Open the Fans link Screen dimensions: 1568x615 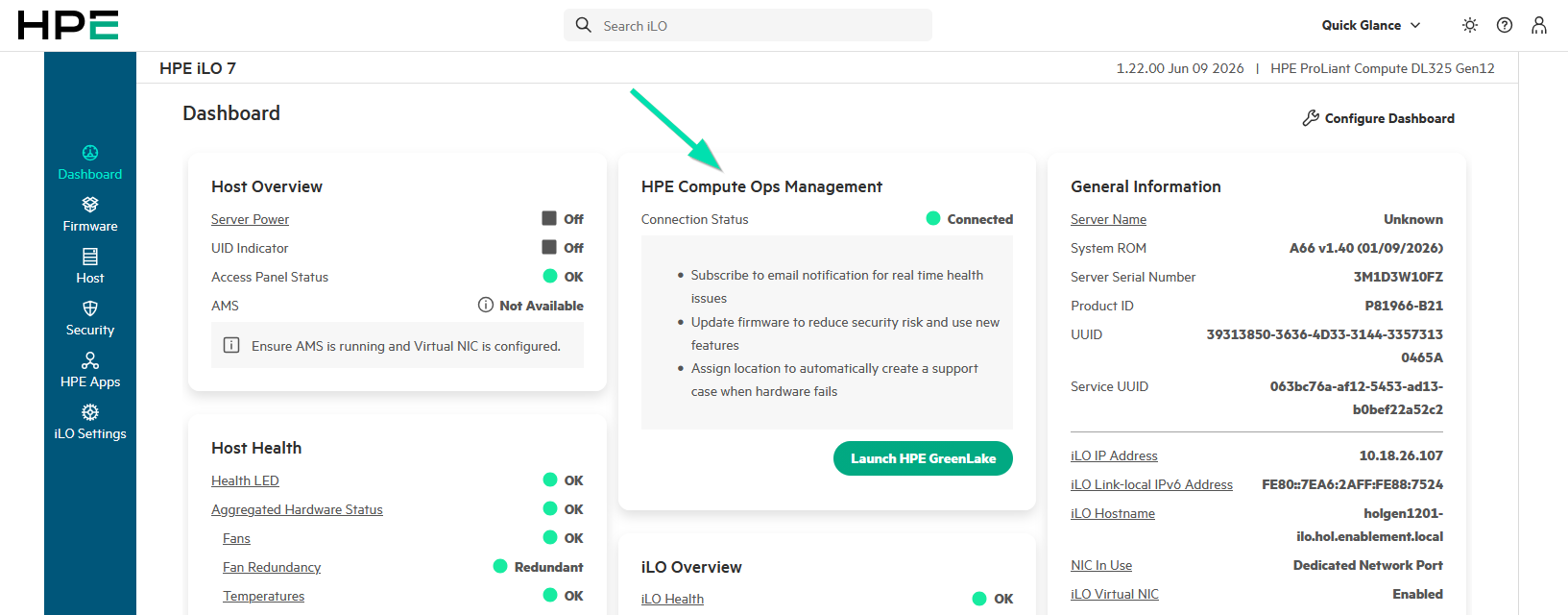(x=236, y=538)
